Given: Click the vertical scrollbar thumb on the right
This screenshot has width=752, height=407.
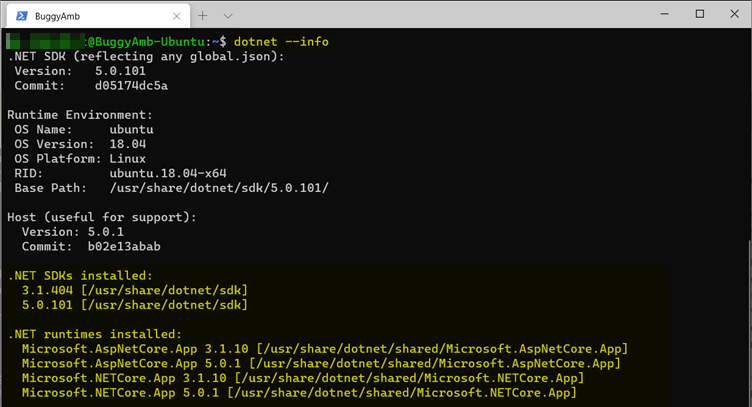Looking at the screenshot, I should click(749, 322).
